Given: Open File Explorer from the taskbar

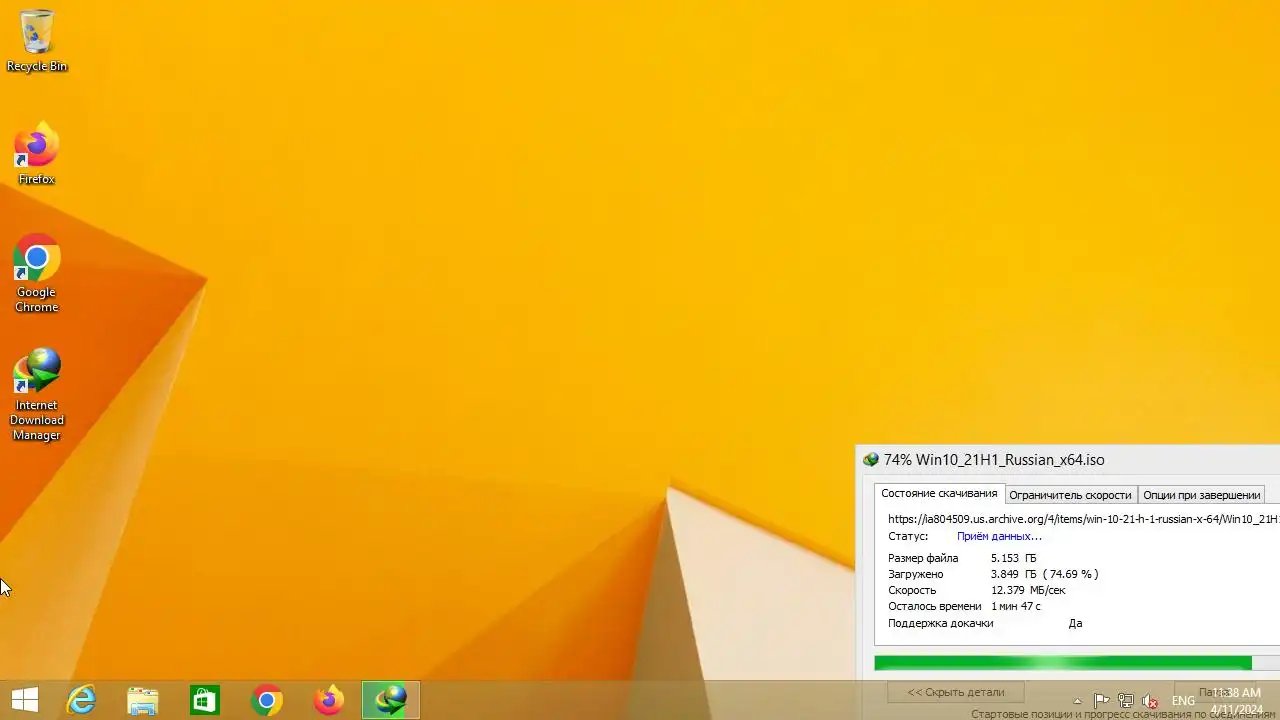Looking at the screenshot, I should [x=143, y=700].
